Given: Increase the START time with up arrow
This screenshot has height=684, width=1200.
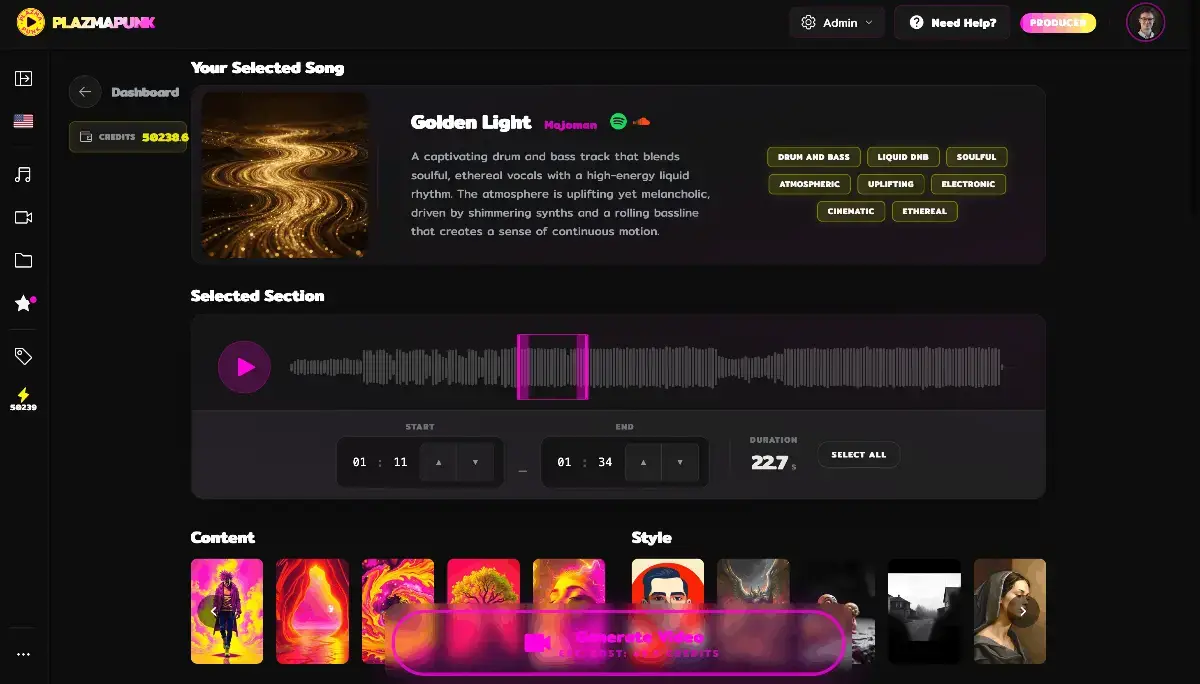Looking at the screenshot, I should pyautogui.click(x=438, y=462).
